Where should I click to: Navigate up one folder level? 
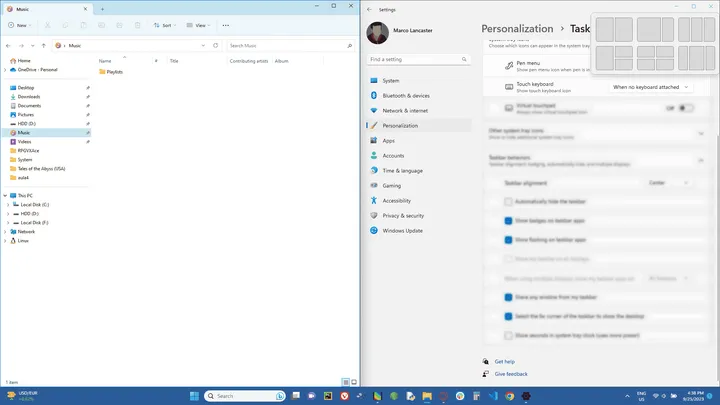[x=43, y=45]
